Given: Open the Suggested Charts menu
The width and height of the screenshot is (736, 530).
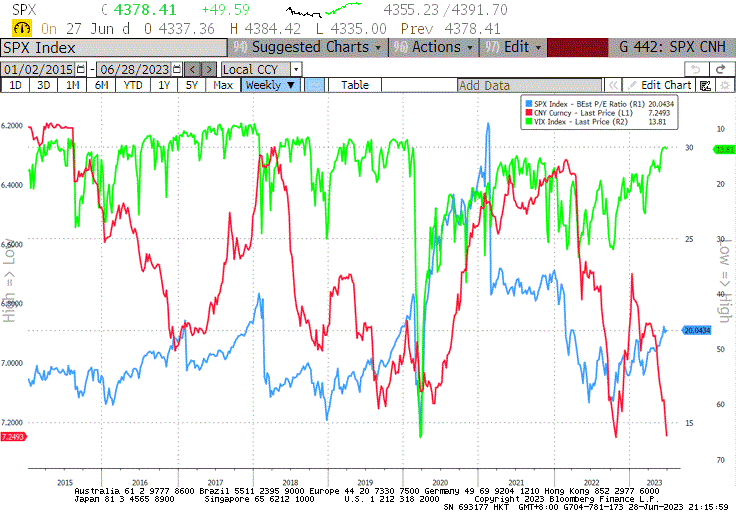Looking at the screenshot, I should [x=310, y=47].
